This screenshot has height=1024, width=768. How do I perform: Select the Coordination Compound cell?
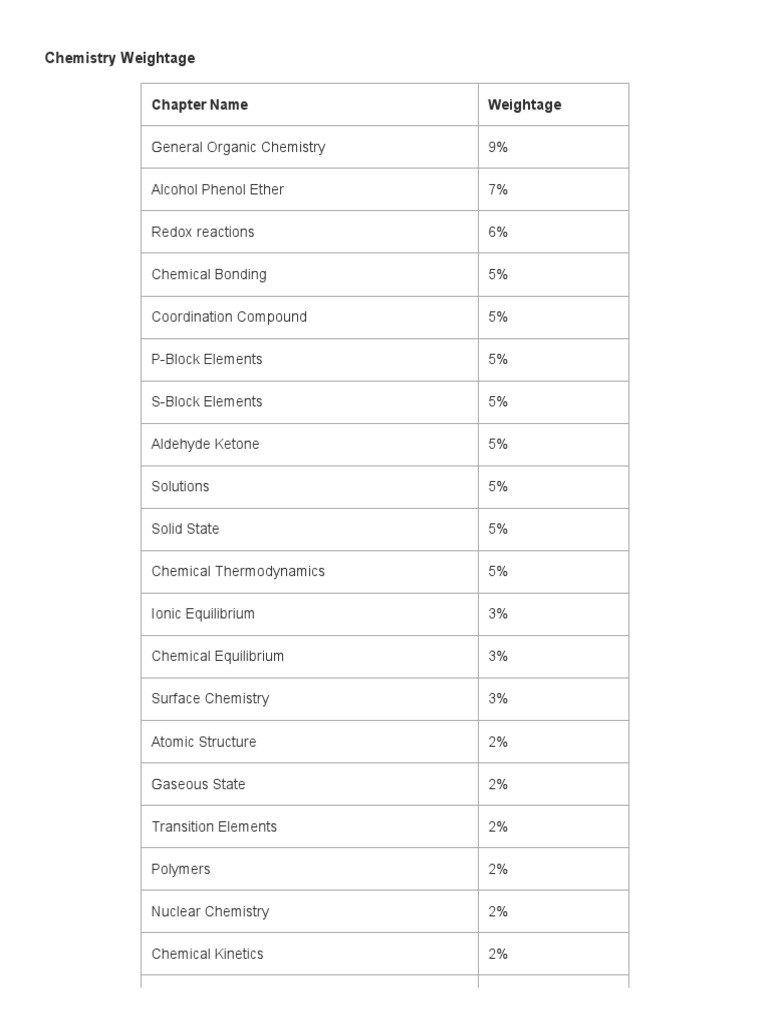coord(229,317)
